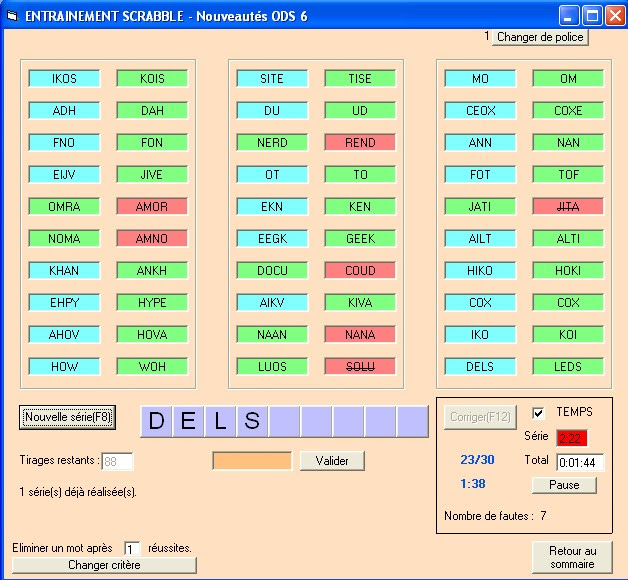
Task: Click the application icon in title bar
Action: [12, 16]
